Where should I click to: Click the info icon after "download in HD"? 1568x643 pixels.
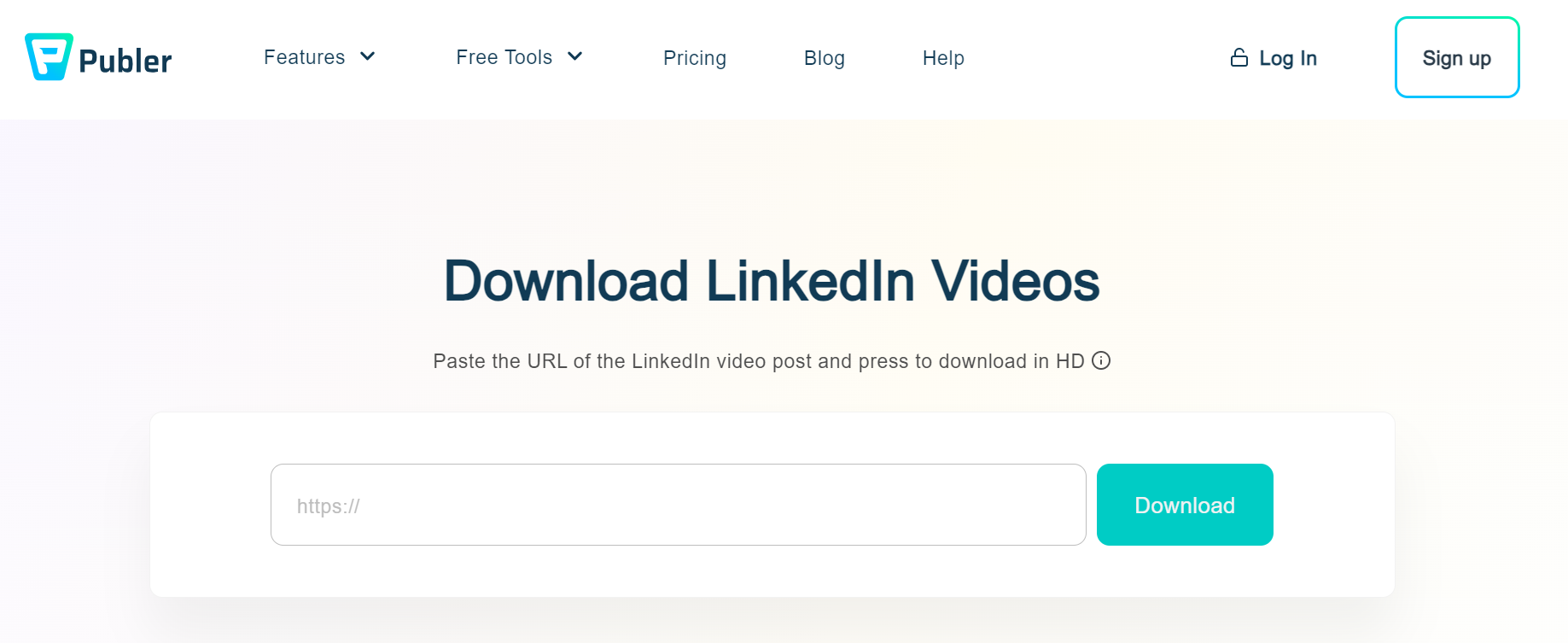pos(1101,360)
